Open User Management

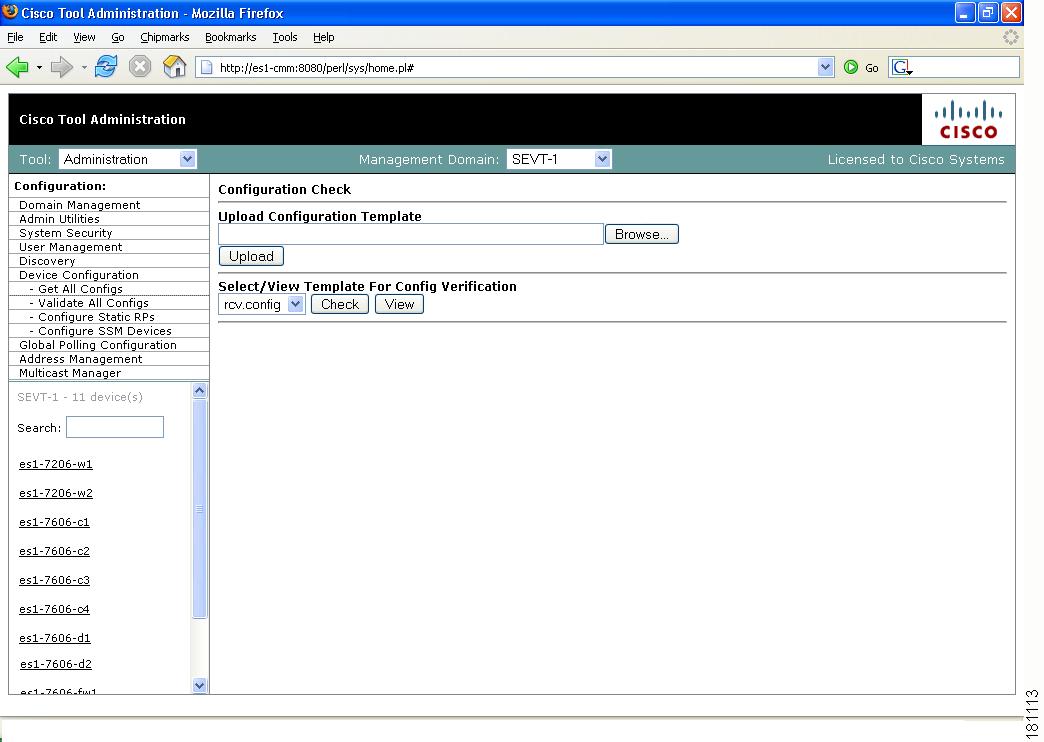point(71,247)
